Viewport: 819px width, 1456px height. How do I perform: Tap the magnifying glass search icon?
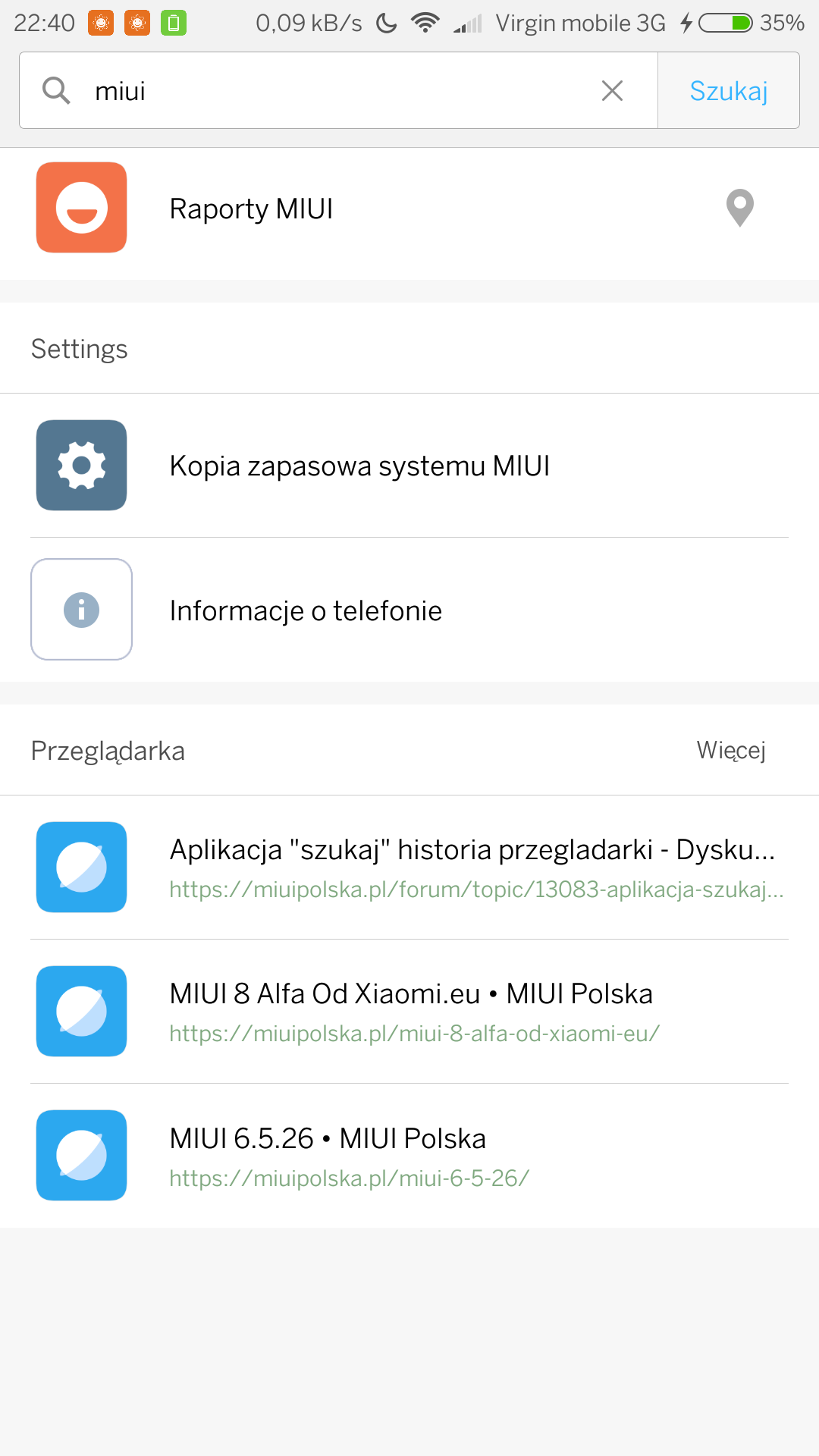tap(56, 90)
